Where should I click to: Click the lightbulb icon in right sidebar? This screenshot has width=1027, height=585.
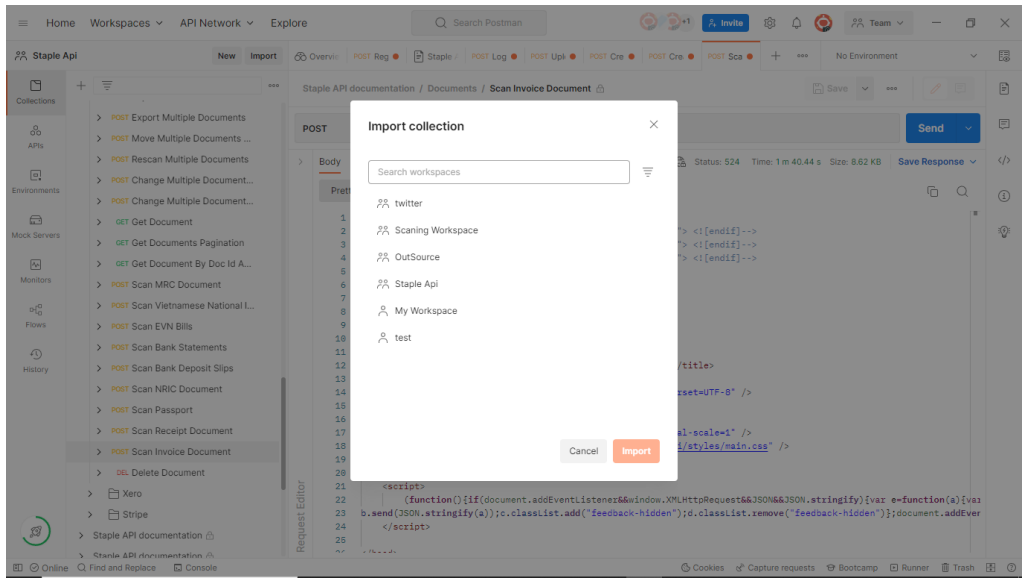(1004, 232)
